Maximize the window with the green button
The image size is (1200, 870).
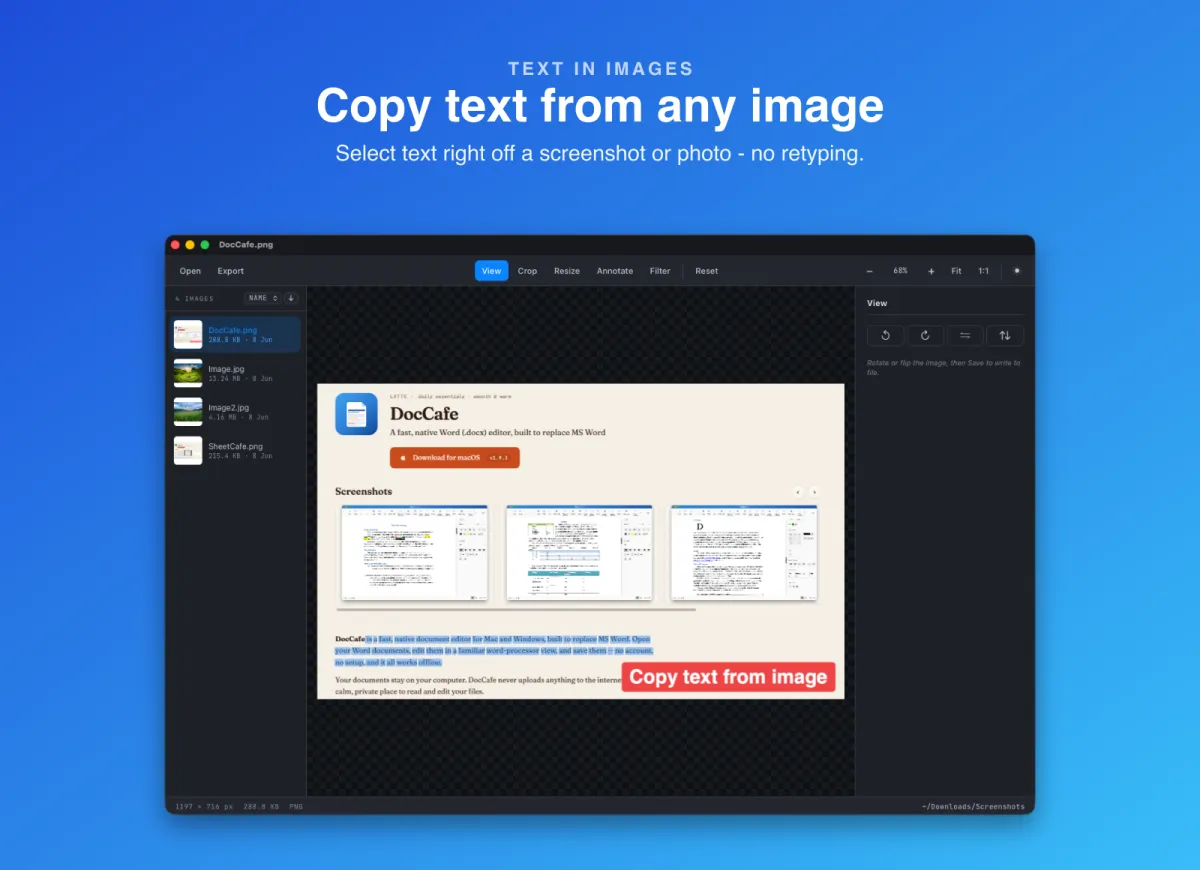point(205,245)
